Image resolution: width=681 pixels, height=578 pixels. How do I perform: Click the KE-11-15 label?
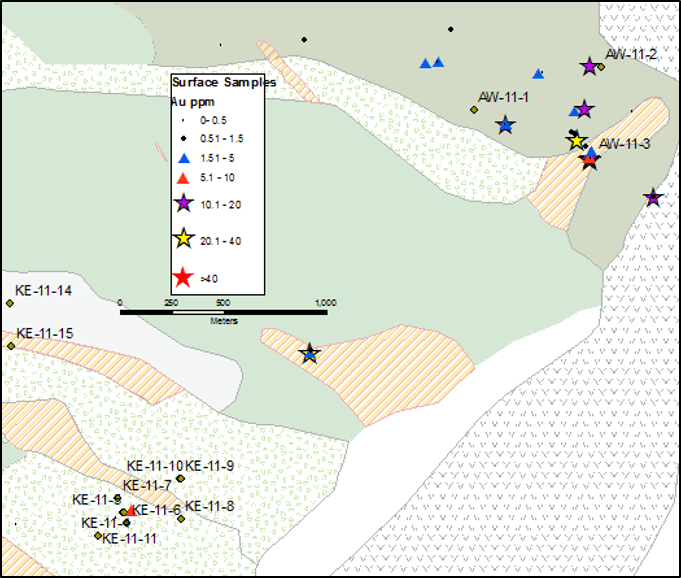(45, 334)
